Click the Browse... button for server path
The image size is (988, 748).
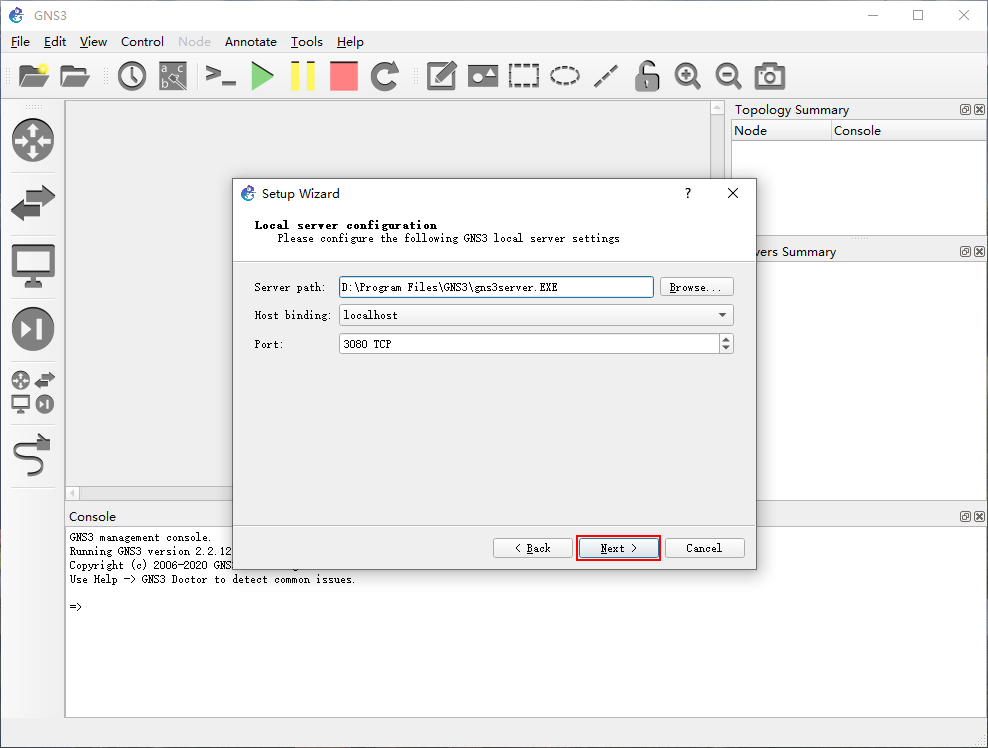696,287
